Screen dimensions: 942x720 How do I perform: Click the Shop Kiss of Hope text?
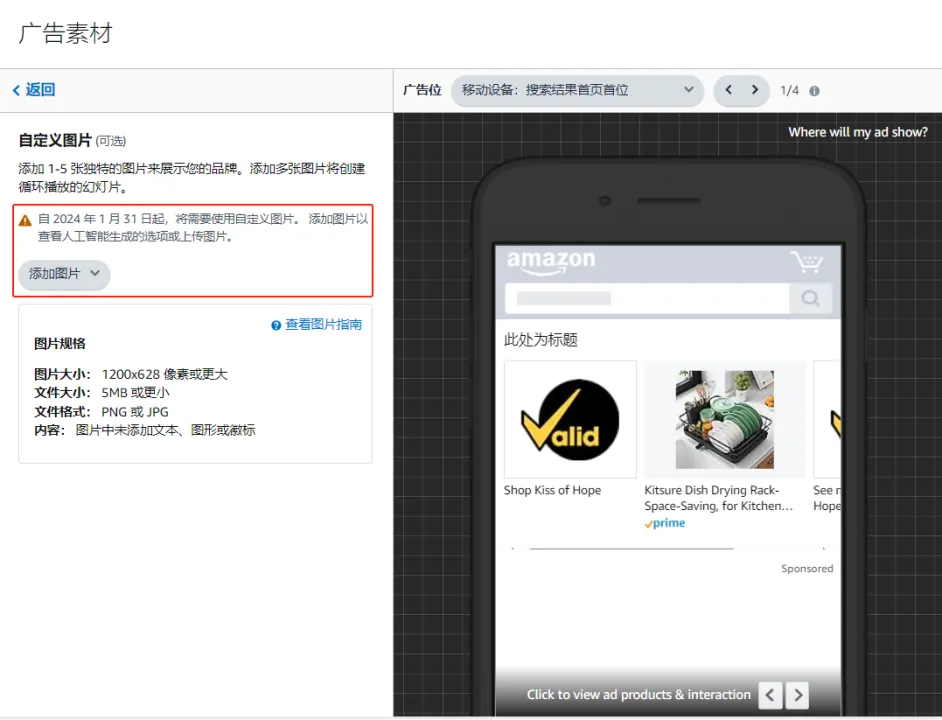(x=552, y=490)
